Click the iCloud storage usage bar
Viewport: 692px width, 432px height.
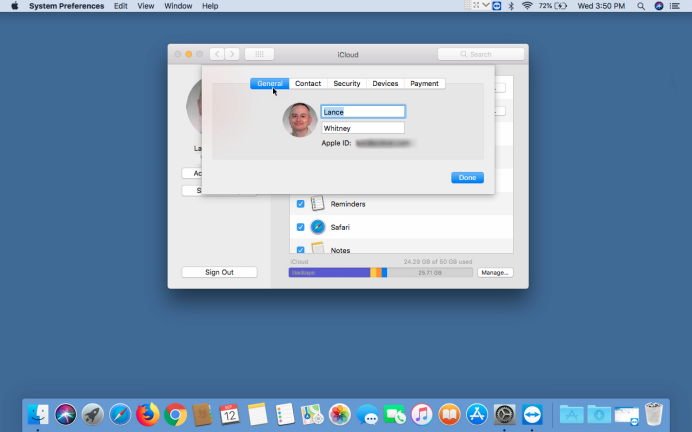click(380, 273)
